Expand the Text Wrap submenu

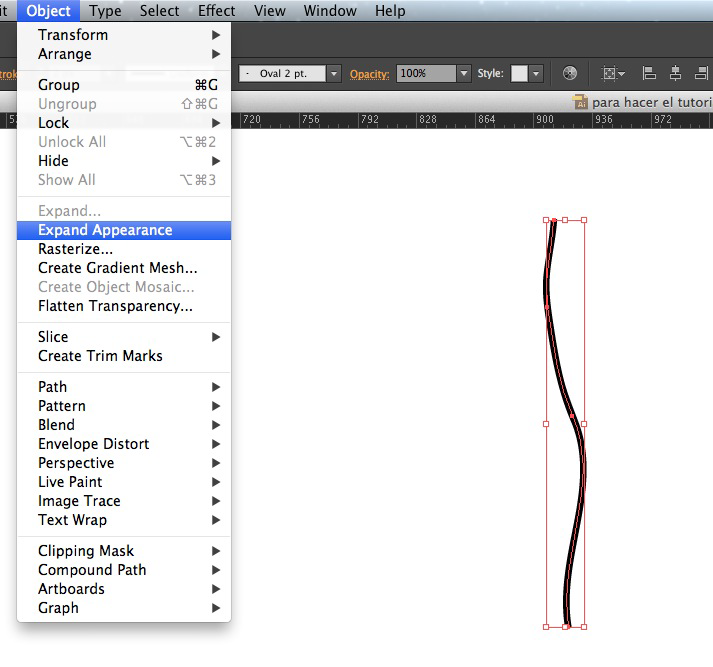point(124,520)
